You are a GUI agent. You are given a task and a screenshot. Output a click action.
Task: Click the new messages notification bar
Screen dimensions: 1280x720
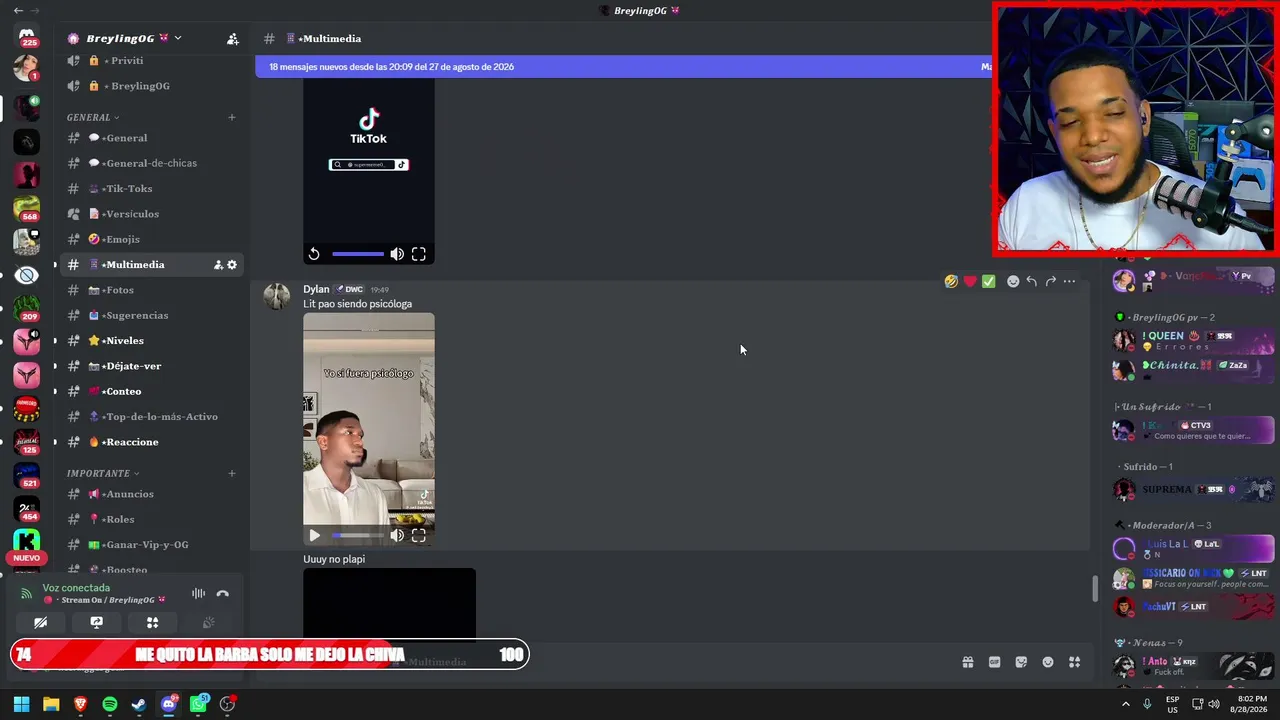[625, 67]
